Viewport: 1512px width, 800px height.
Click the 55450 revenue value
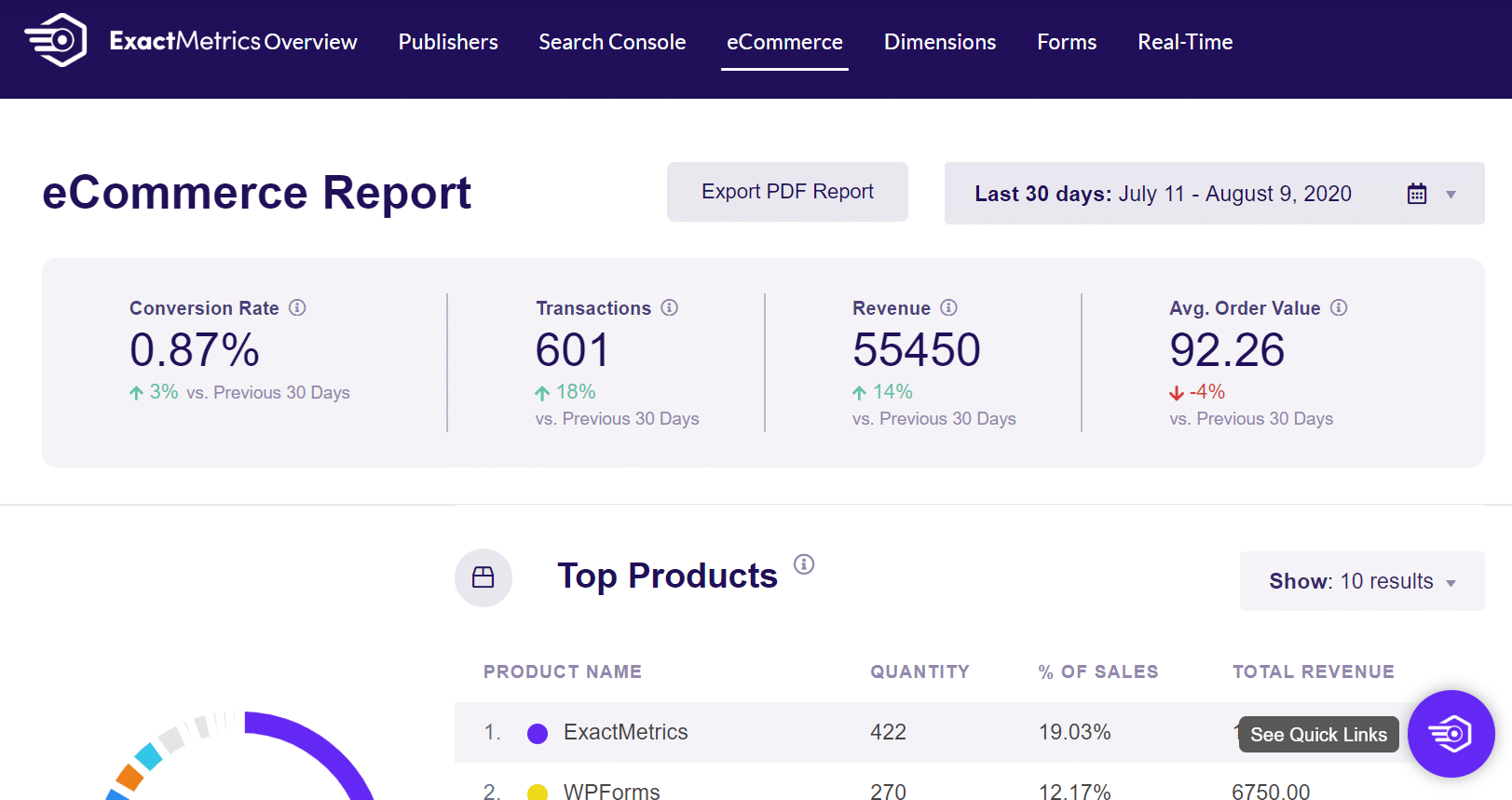click(917, 350)
